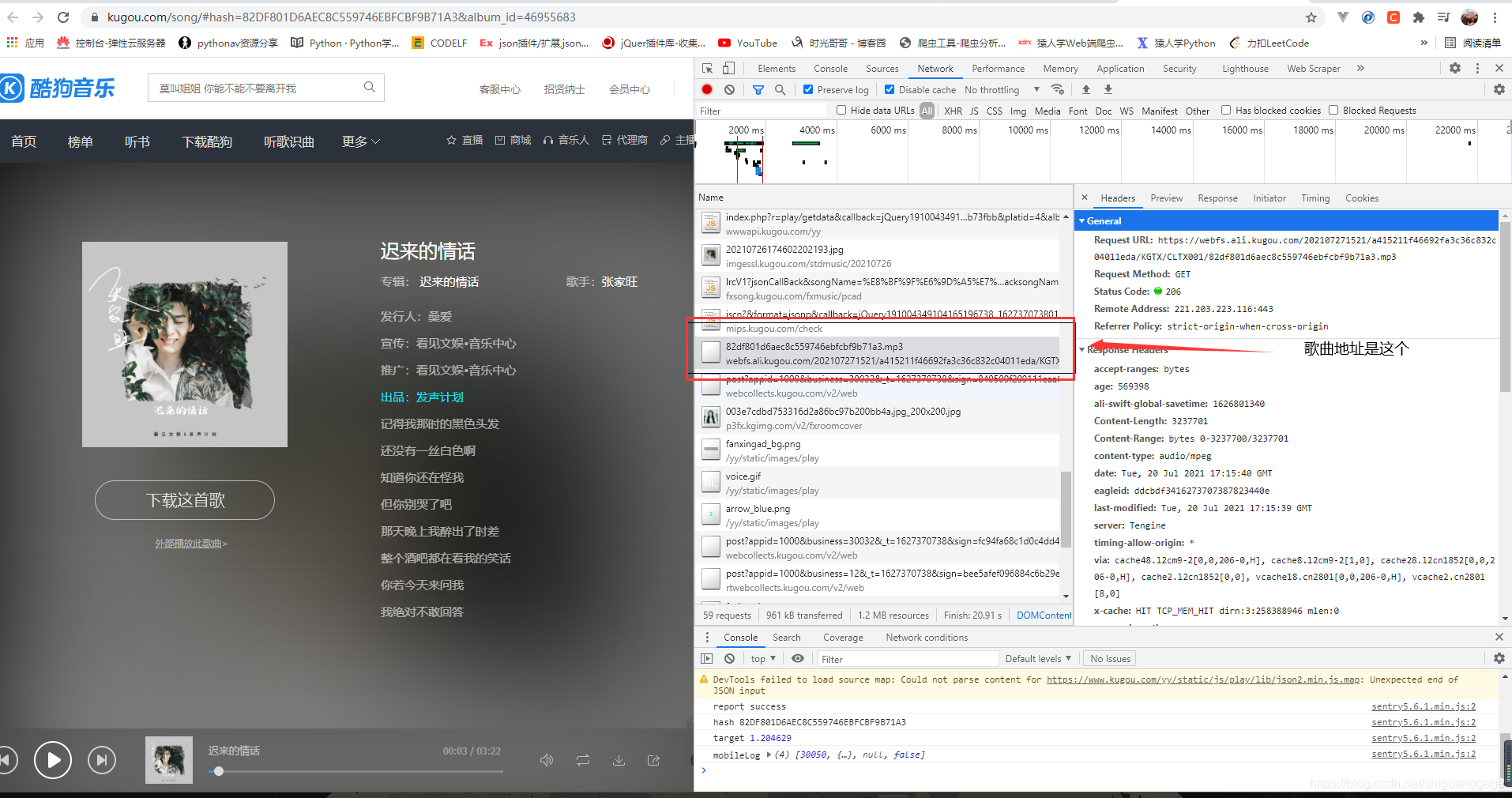Open the 外部播放此歌曲 link
The width and height of the screenshot is (1512, 798).
[x=191, y=544]
